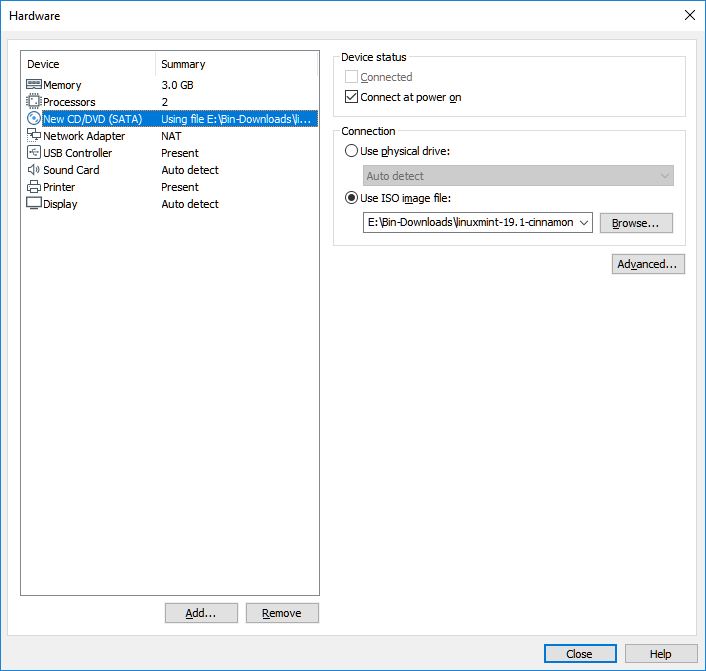Image resolution: width=706 pixels, height=671 pixels.
Task: Click the Sound Card speaker icon
Action: [x=34, y=170]
